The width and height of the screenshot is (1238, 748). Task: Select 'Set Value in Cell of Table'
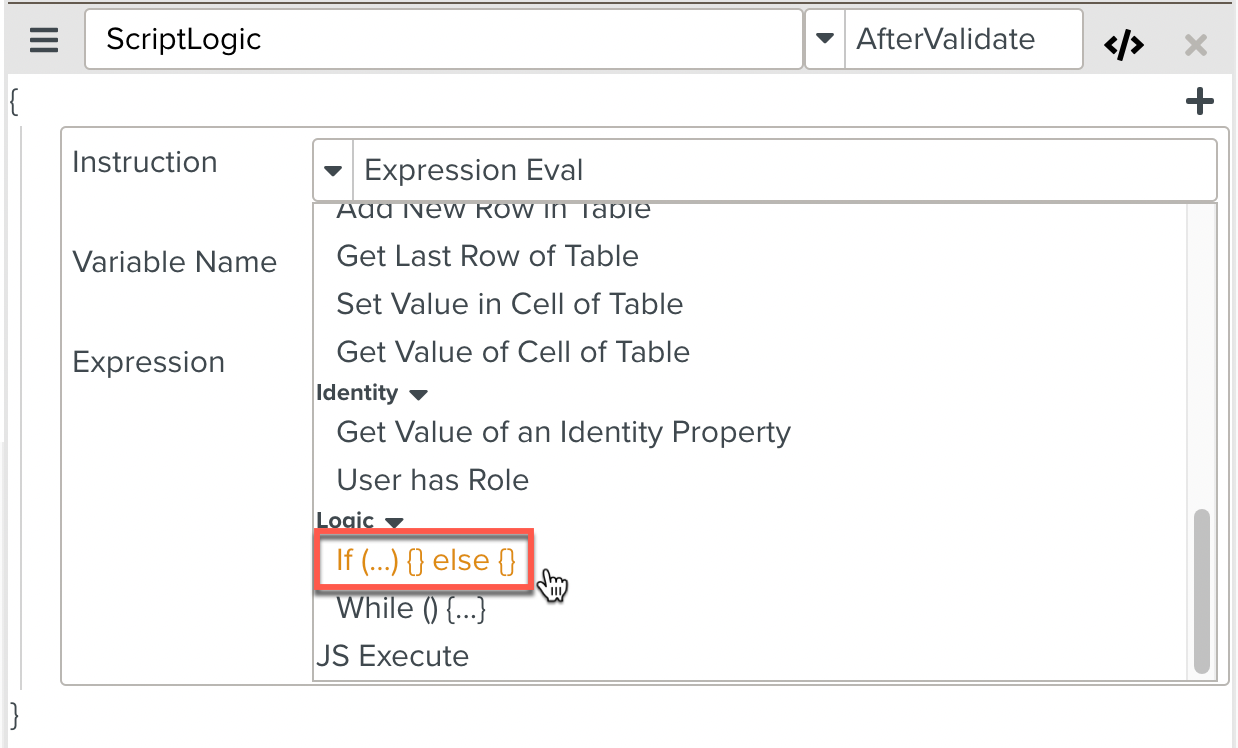coord(510,304)
